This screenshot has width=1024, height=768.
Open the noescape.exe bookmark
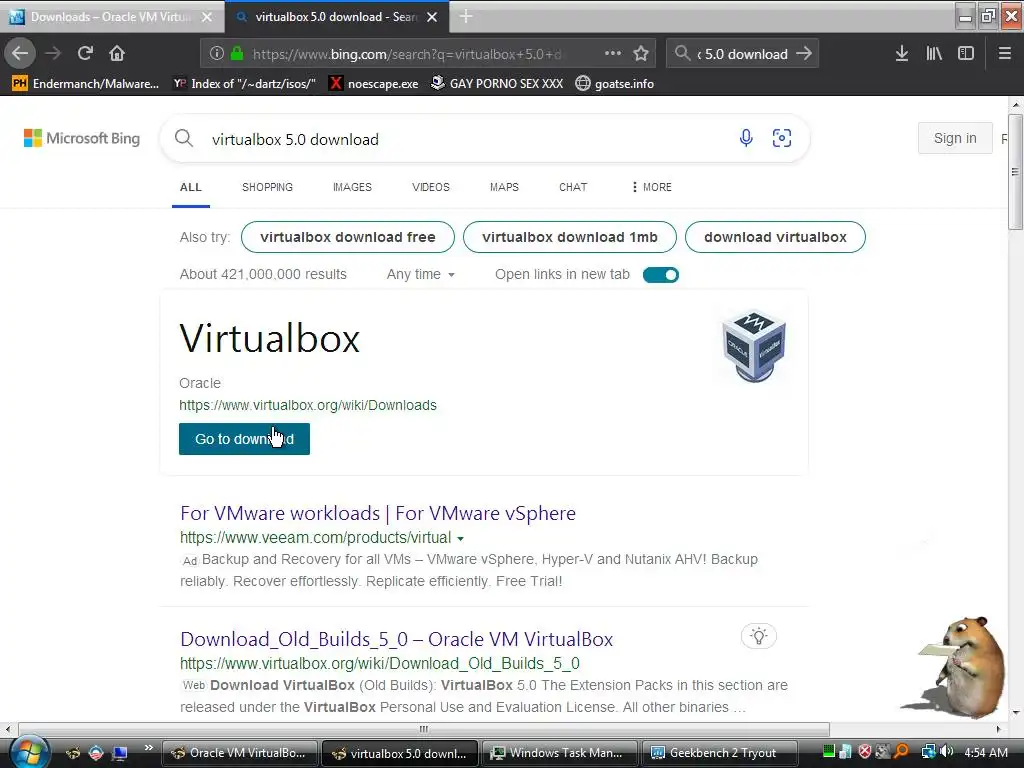374,84
